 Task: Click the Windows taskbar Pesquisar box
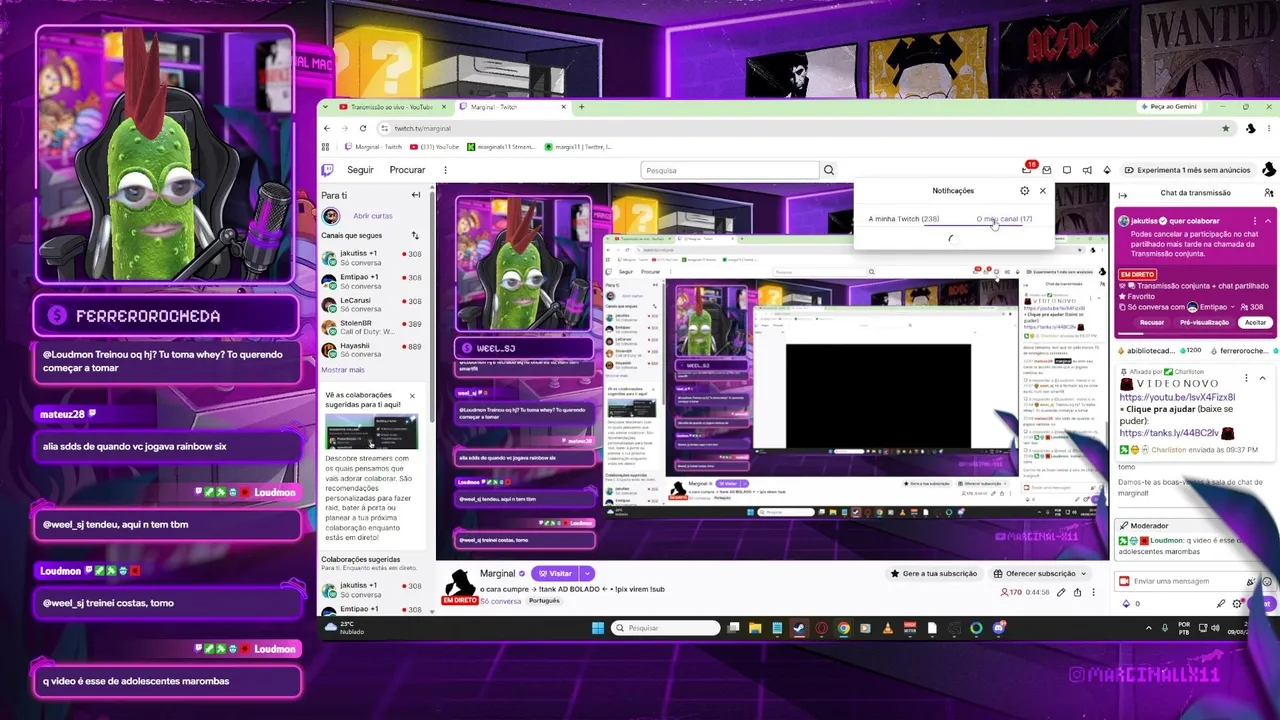coord(666,628)
